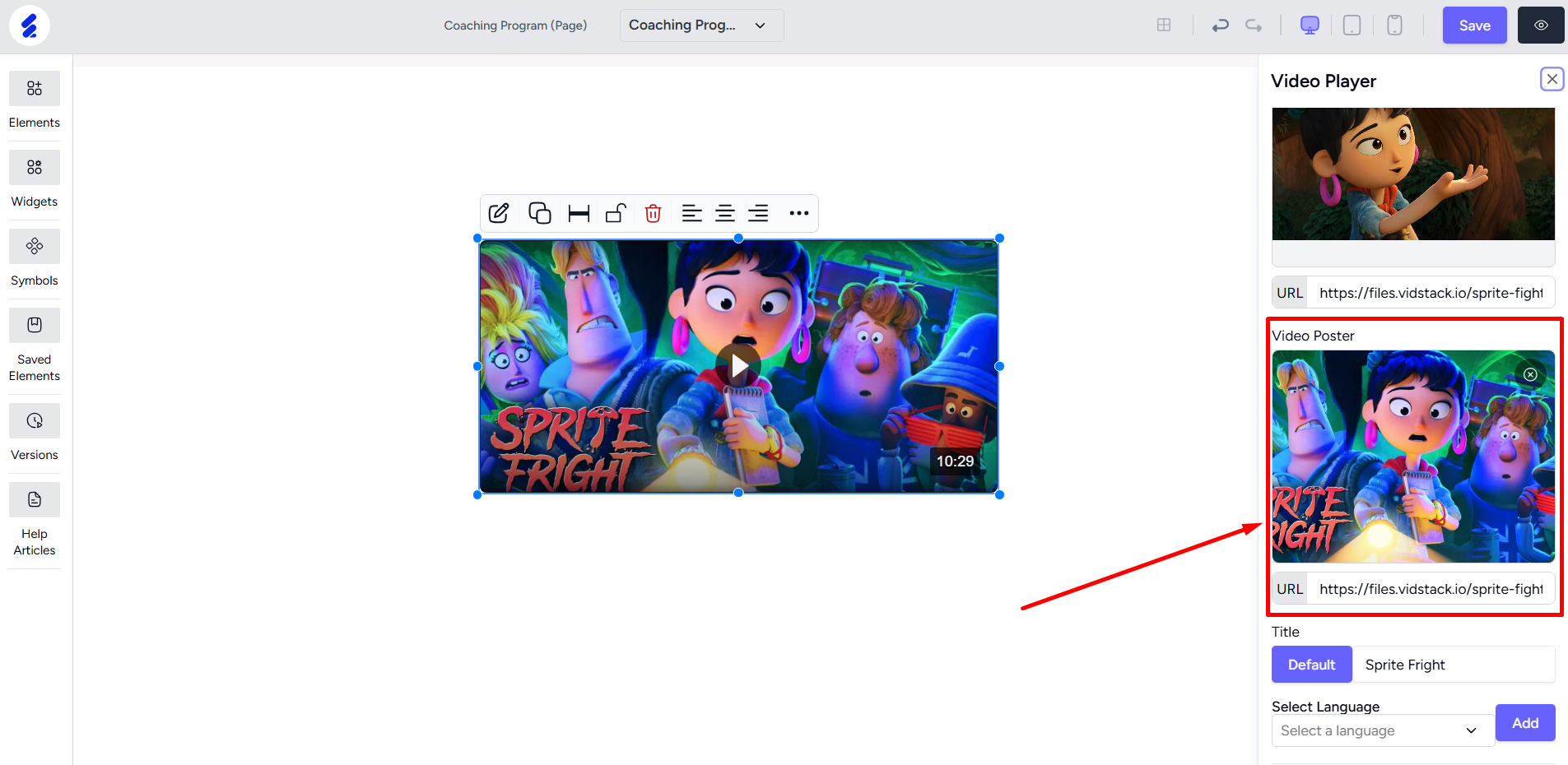Click the video preview thumbnail in panel
This screenshot has height=765, width=1568.
click(1413, 174)
